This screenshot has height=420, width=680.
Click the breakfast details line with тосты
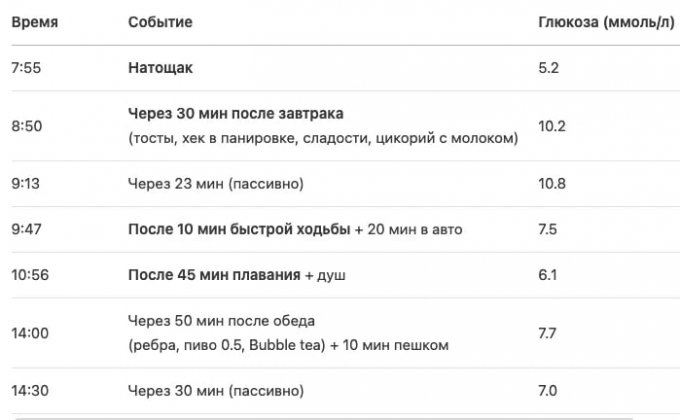[x=323, y=138]
